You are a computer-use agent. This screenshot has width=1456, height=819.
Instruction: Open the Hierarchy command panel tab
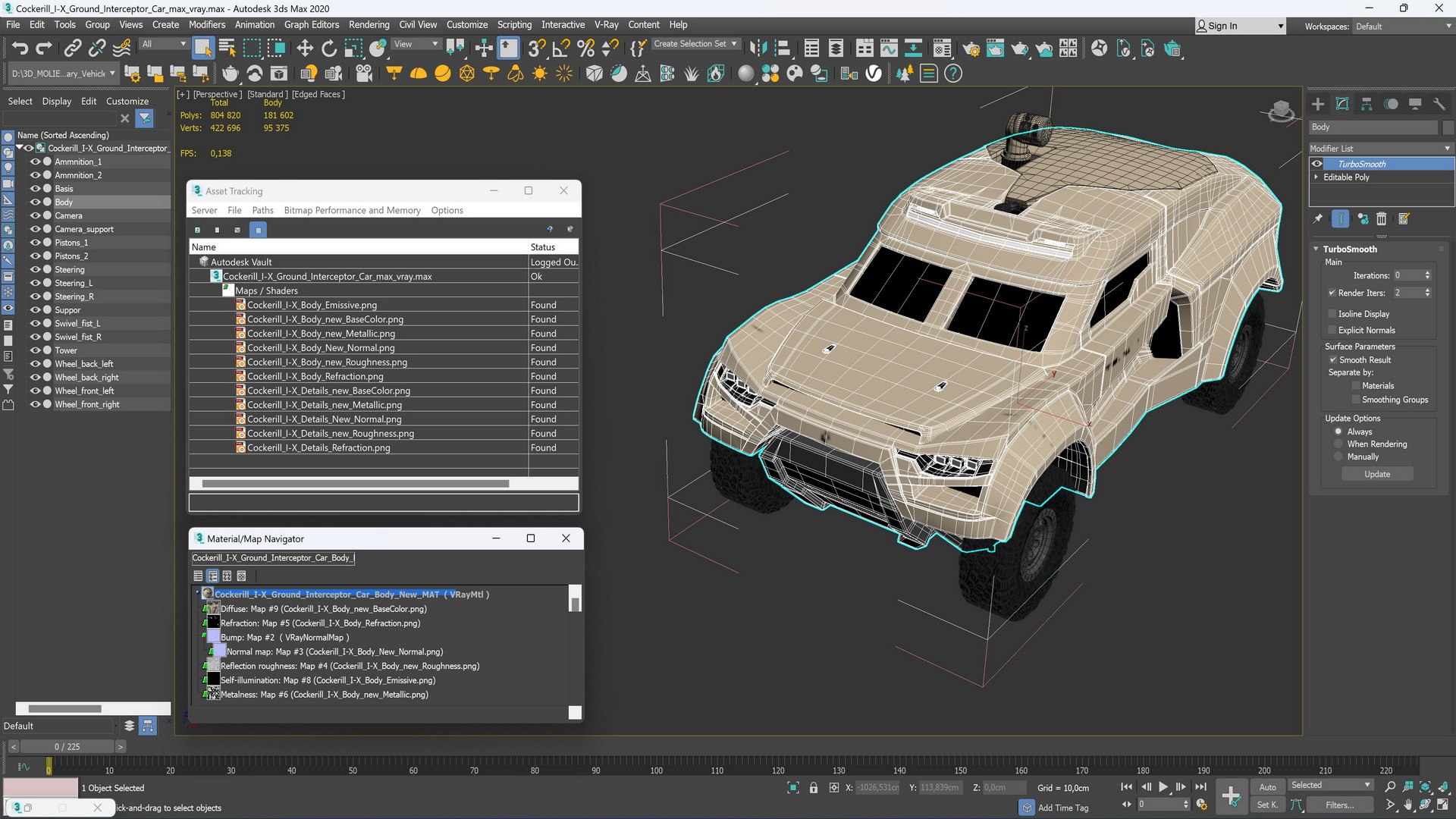point(1367,104)
